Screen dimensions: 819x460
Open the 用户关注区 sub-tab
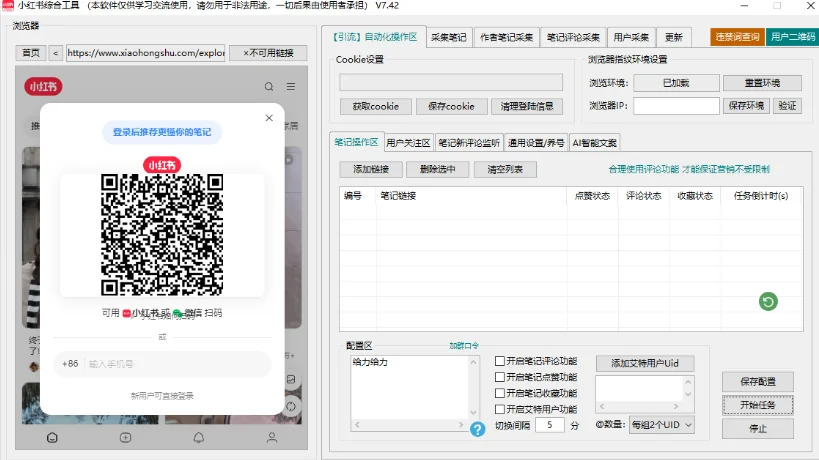(x=408, y=143)
